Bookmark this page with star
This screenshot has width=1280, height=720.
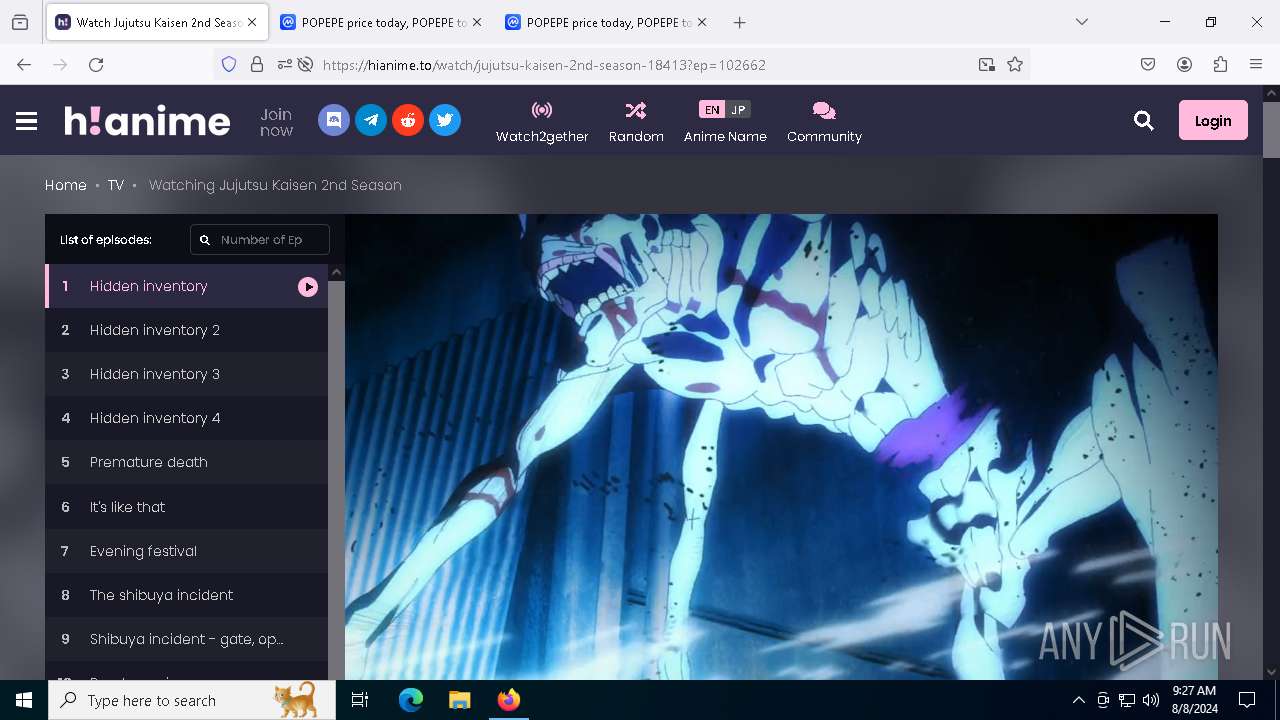(1015, 64)
